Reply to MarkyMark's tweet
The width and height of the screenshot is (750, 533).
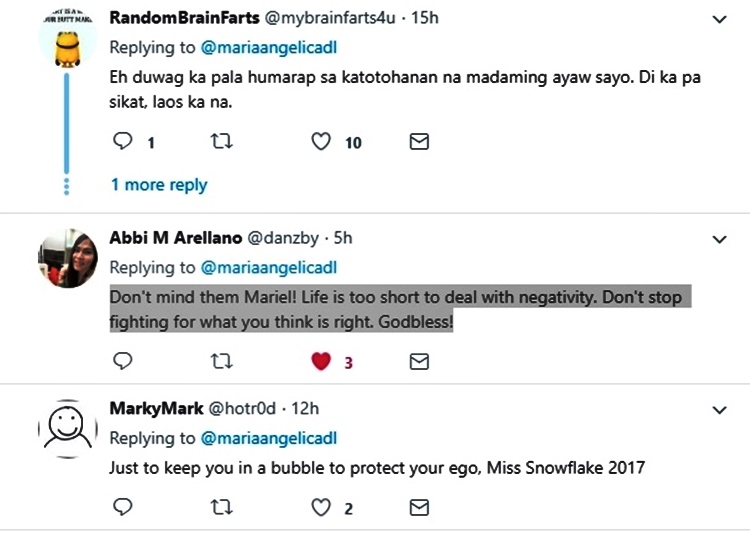(123, 508)
